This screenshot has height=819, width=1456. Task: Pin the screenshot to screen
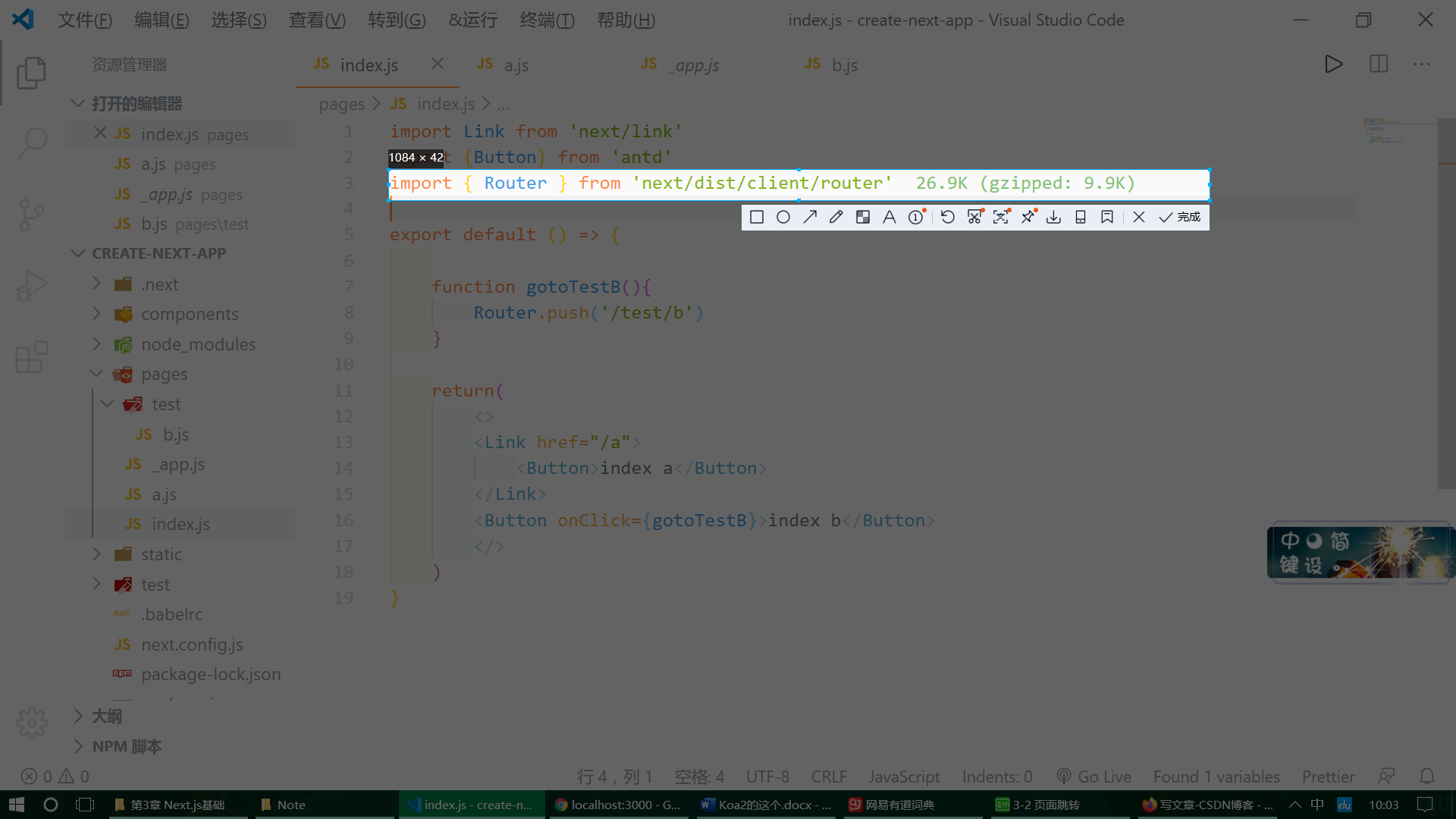tap(1028, 218)
